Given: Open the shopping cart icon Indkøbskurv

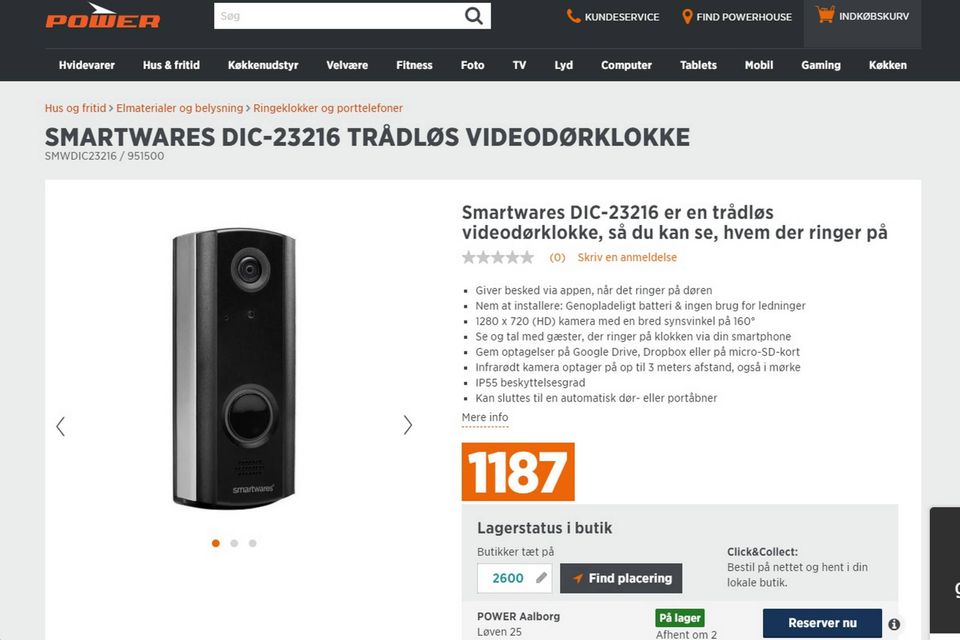Looking at the screenshot, I should [x=825, y=14].
